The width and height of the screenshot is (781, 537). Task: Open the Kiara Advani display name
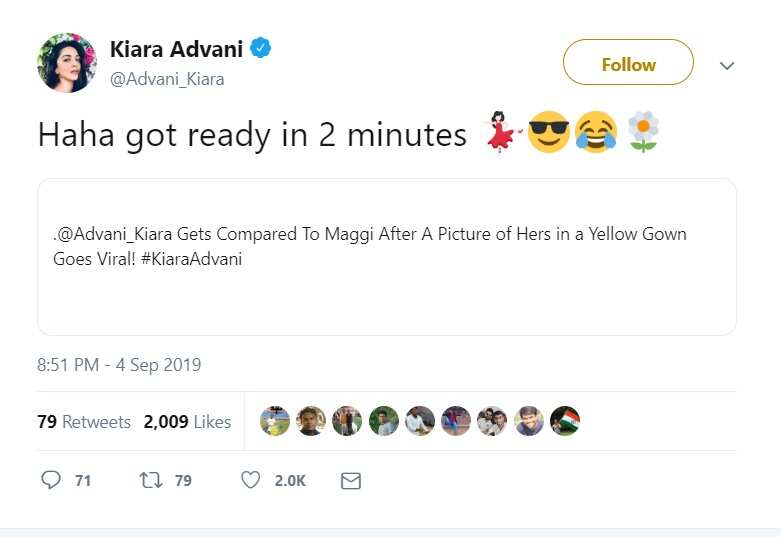pyautogui.click(x=176, y=49)
